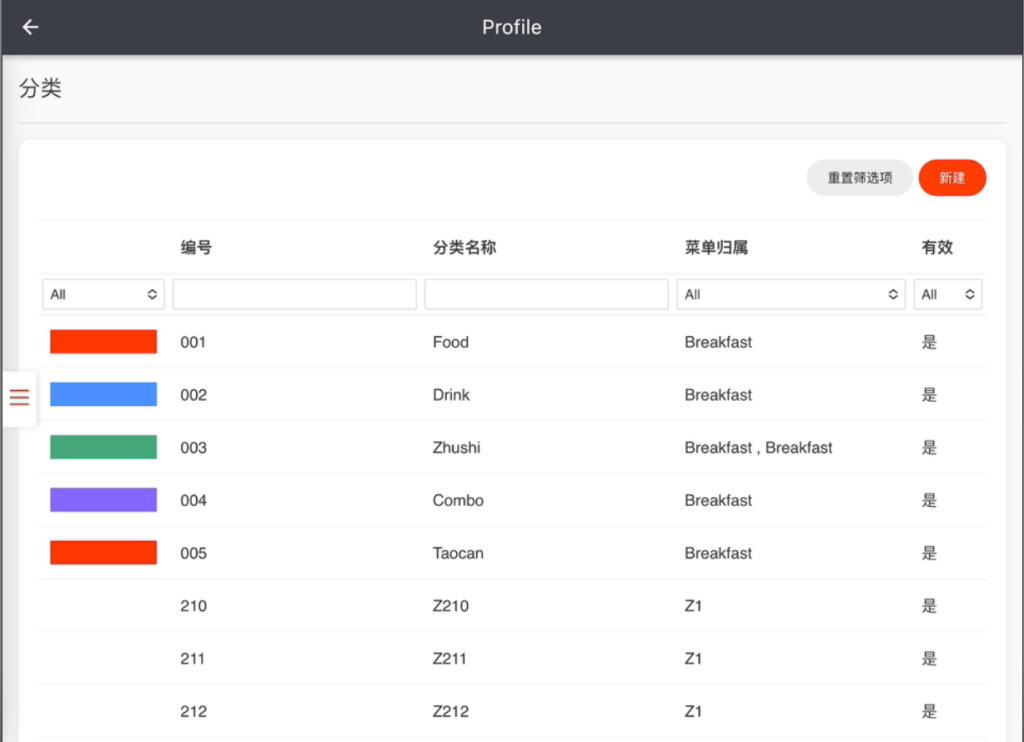Screen dimensions: 1024x742
Task: Select the red swatch for Food
Action: point(103,342)
